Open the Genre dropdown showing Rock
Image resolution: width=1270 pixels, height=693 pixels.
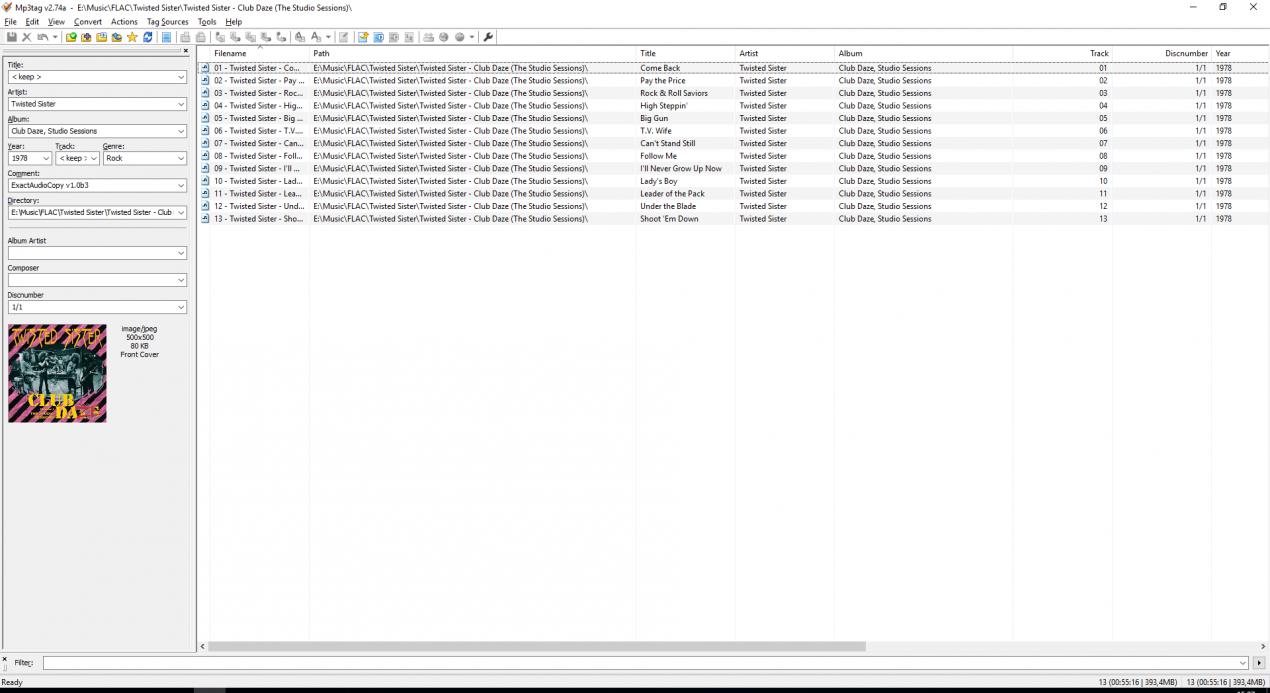pos(181,158)
